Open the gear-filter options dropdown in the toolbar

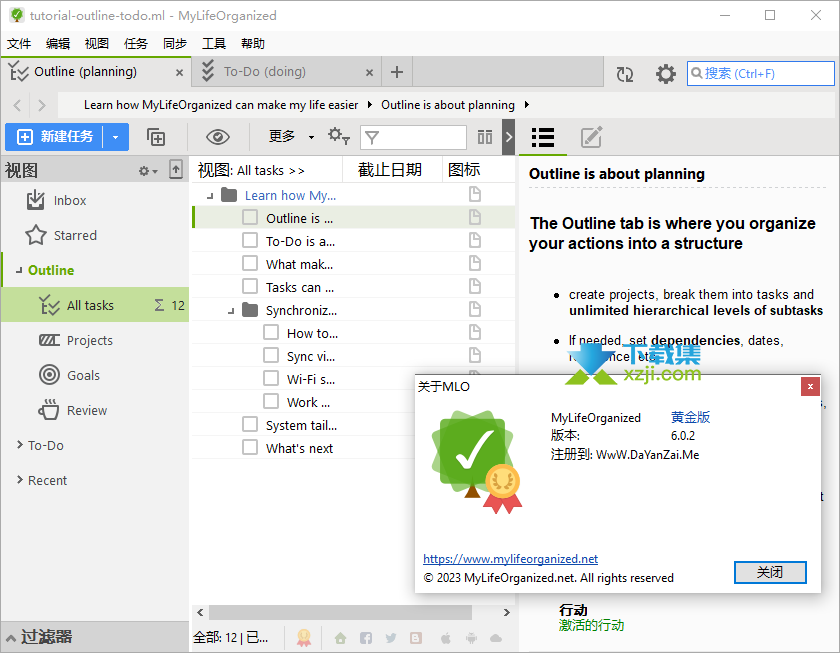pyautogui.click(x=339, y=136)
